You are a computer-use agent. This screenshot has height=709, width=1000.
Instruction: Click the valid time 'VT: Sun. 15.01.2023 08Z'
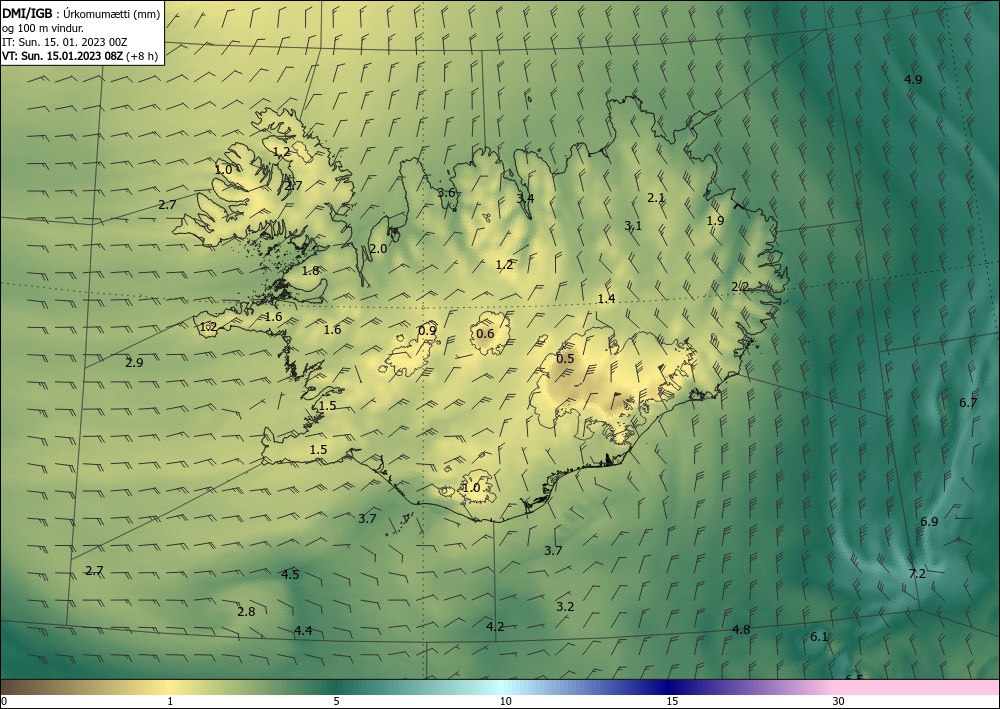point(62,56)
